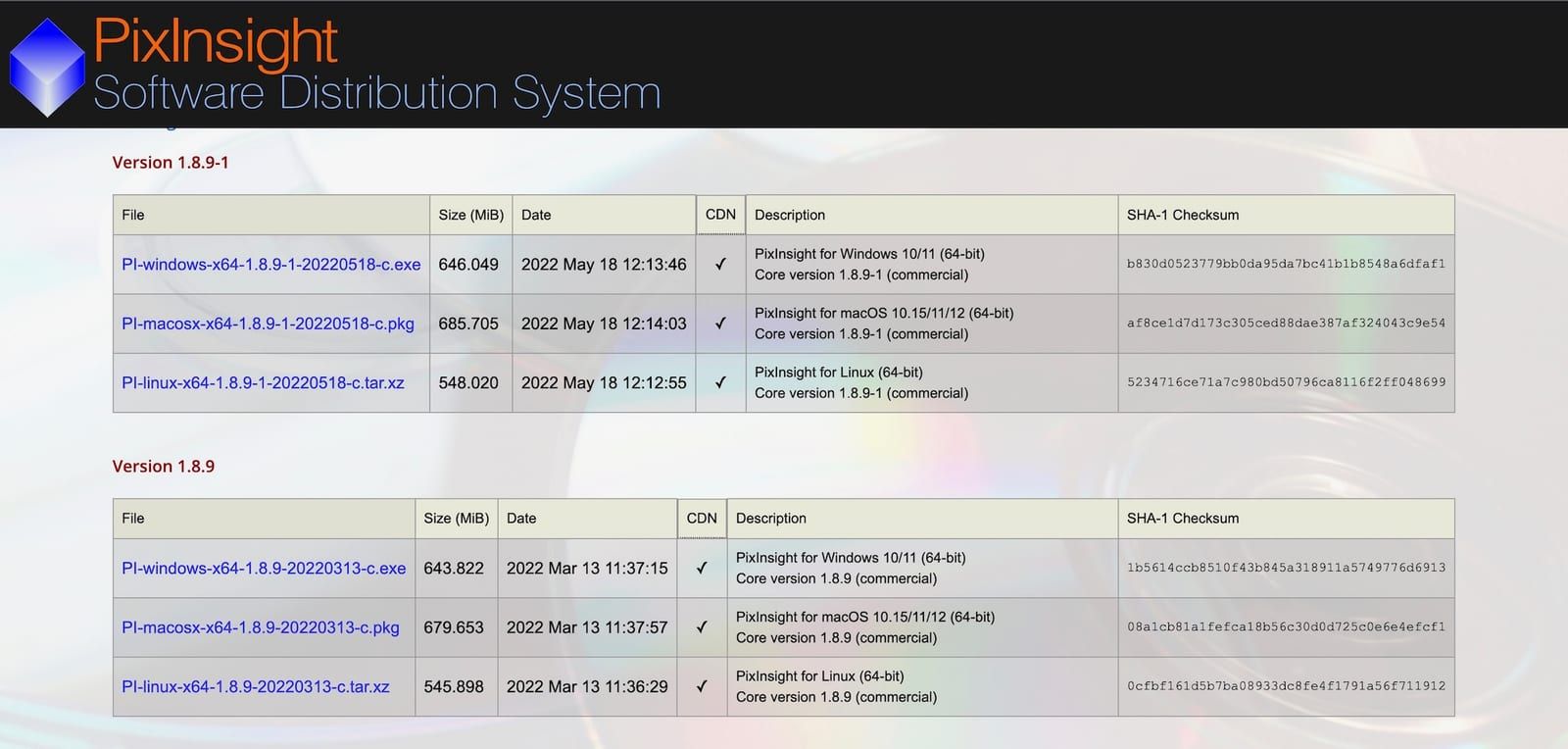Click size value 679.653
Image resolution: width=1568 pixels, height=749 pixels.
coord(454,627)
